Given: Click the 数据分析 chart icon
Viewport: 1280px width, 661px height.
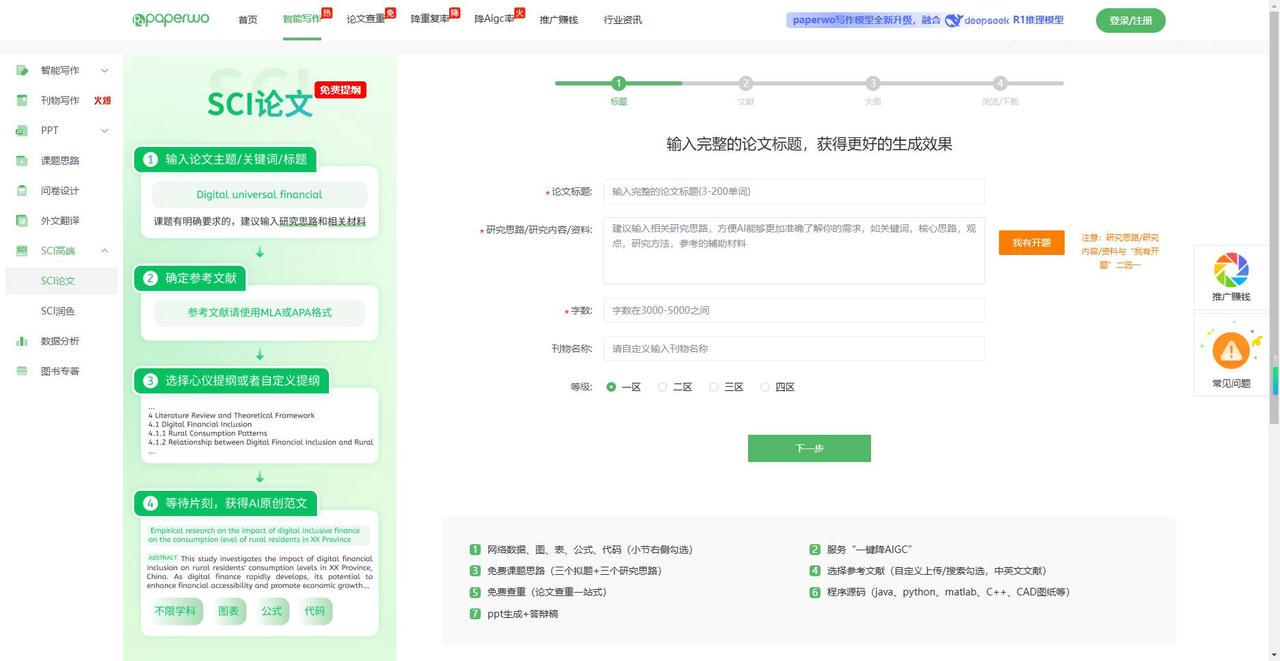Looking at the screenshot, I should (21, 341).
